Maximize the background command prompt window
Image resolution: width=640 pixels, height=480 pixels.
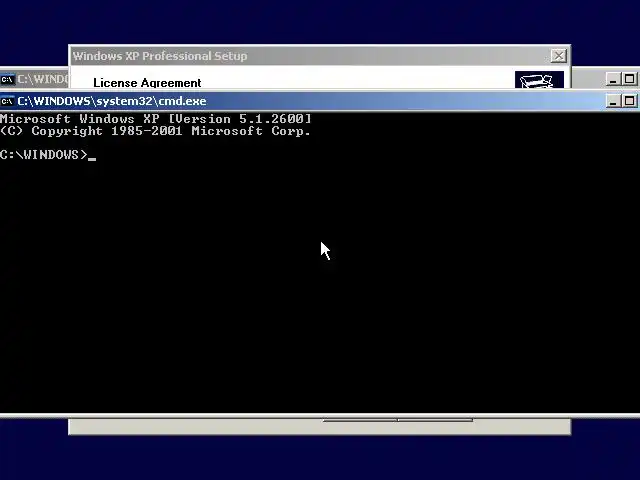tap(629, 79)
